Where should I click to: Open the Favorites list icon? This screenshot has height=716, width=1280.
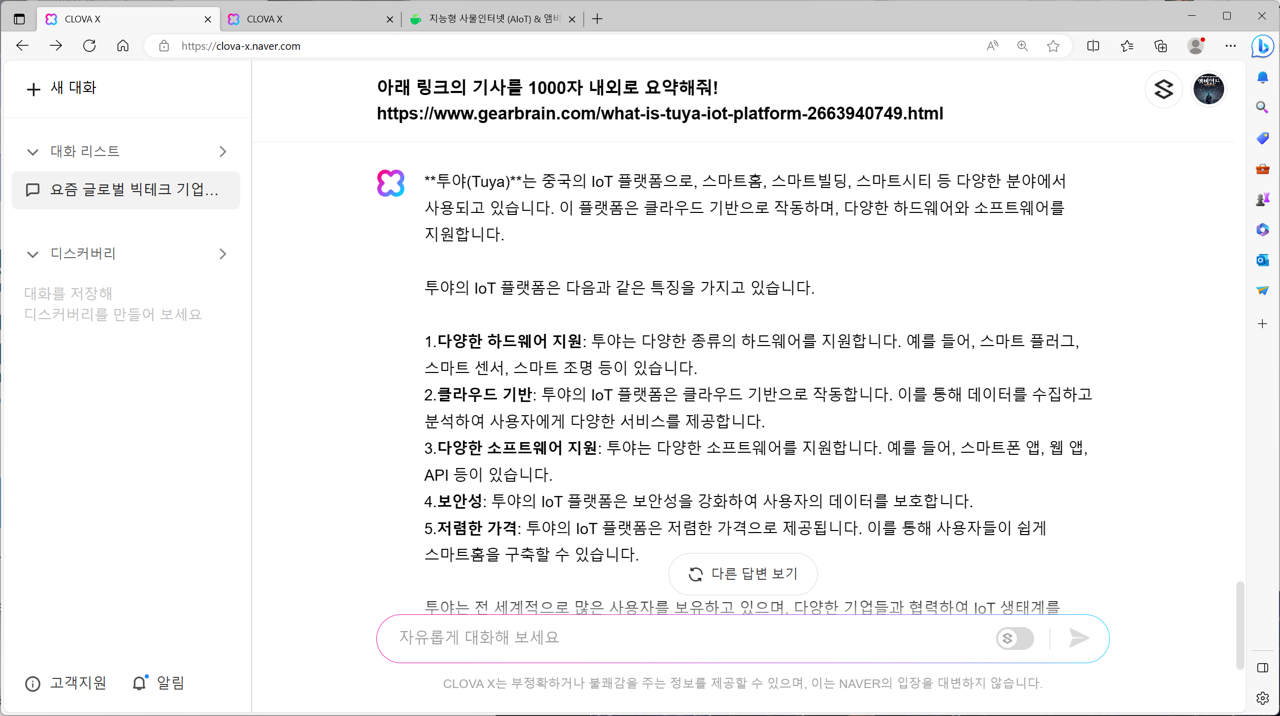[1127, 46]
